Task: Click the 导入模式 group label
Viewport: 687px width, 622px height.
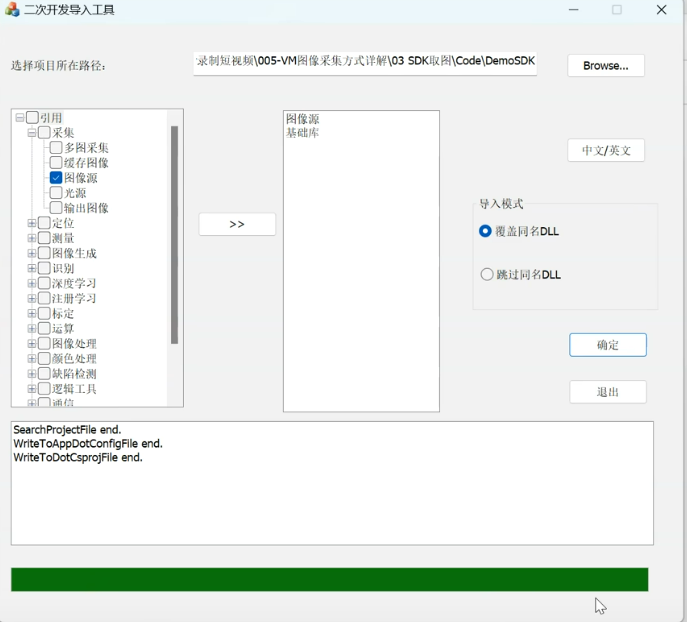Action: 501,204
